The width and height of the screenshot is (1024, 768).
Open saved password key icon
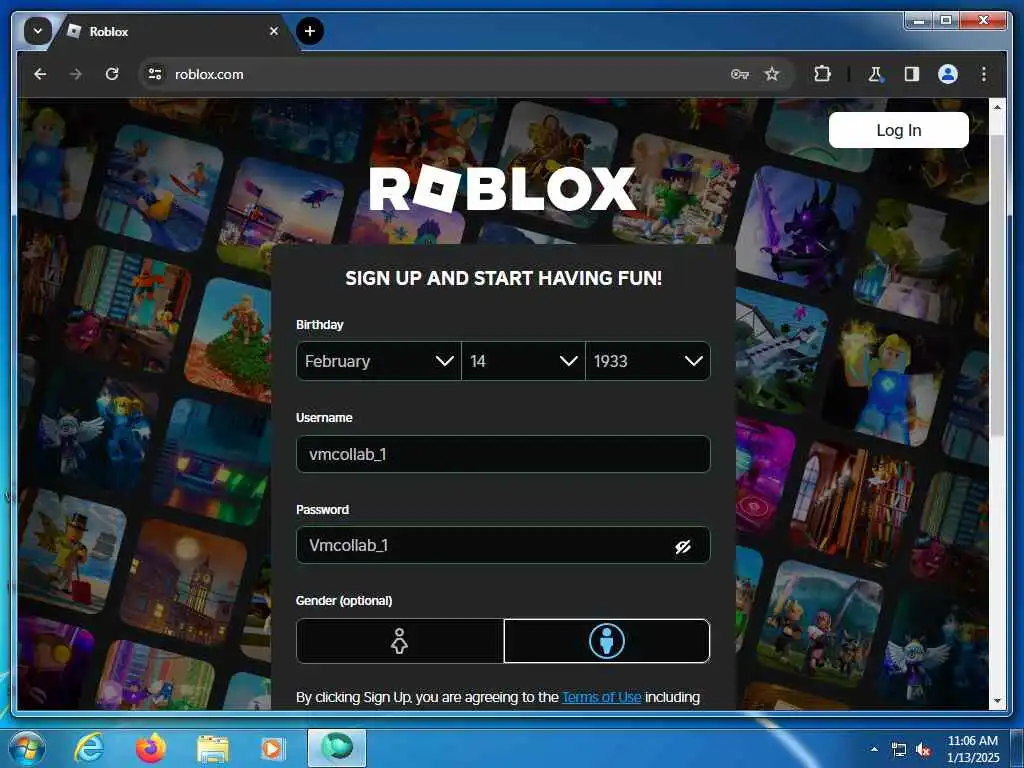pyautogui.click(x=739, y=74)
